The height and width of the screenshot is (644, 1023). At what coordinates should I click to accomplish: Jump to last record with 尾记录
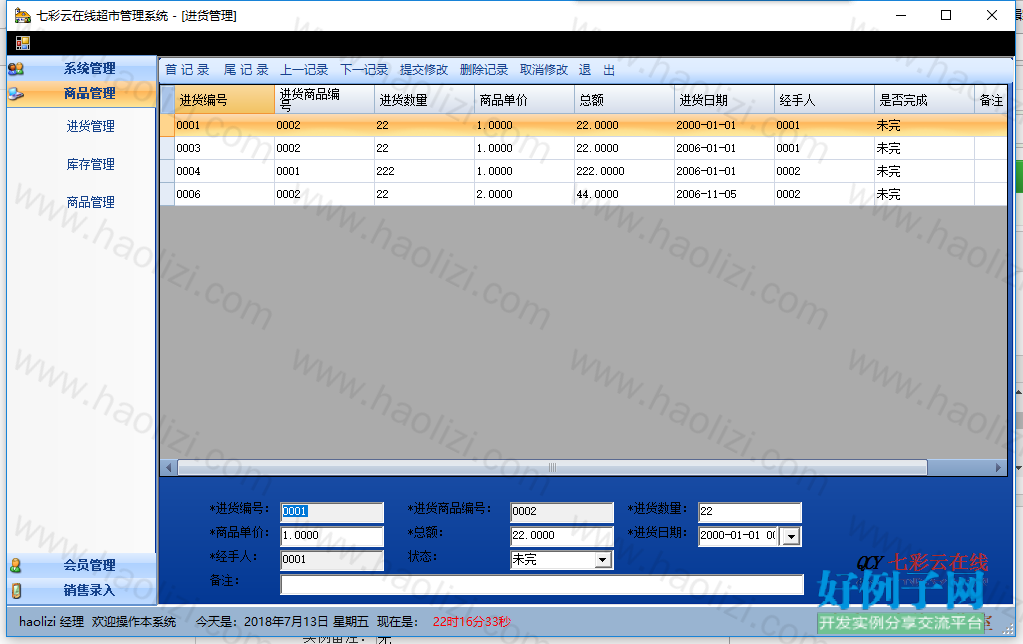pyautogui.click(x=246, y=70)
